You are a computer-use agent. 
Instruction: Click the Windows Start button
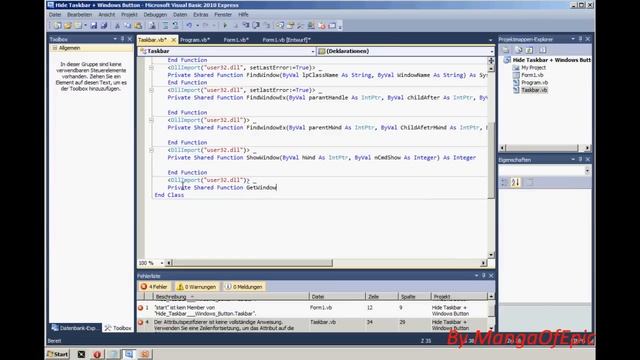click(x=58, y=354)
